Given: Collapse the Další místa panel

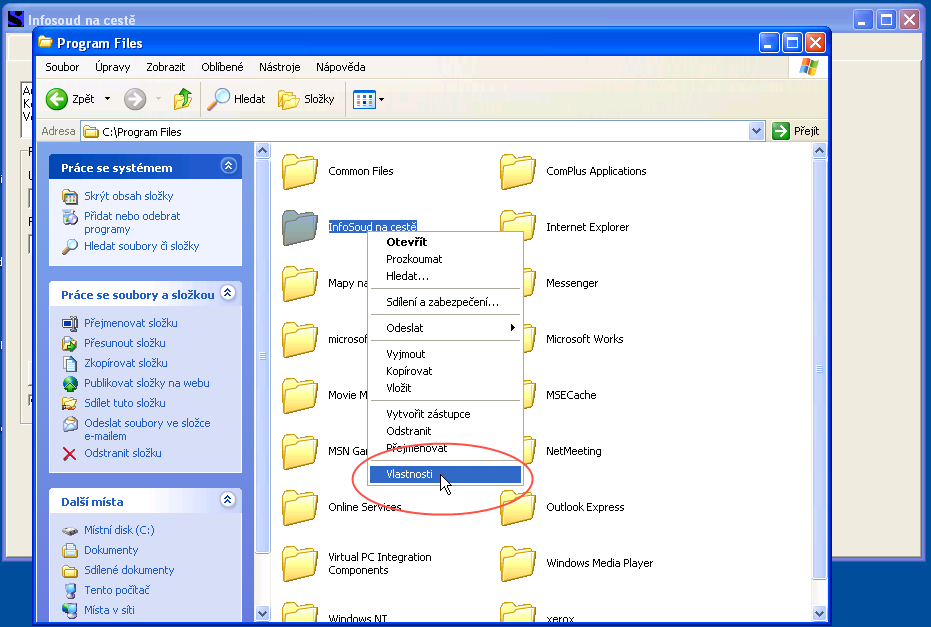Looking at the screenshot, I should [228, 499].
